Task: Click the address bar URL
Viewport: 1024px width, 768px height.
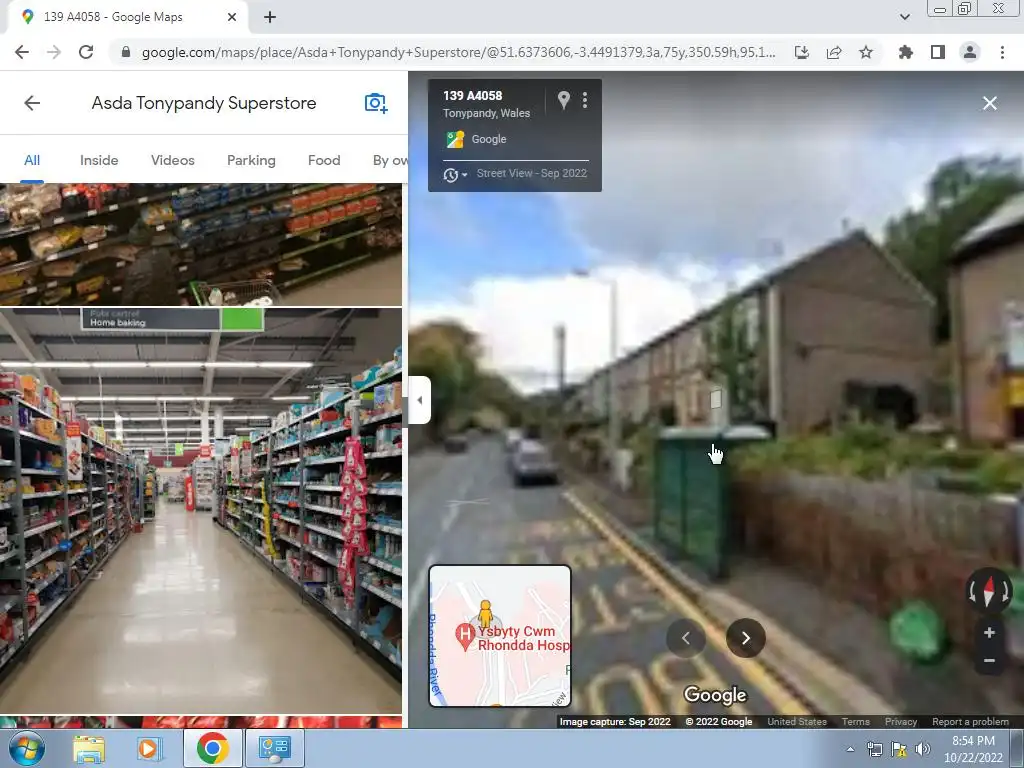Action: point(458,52)
